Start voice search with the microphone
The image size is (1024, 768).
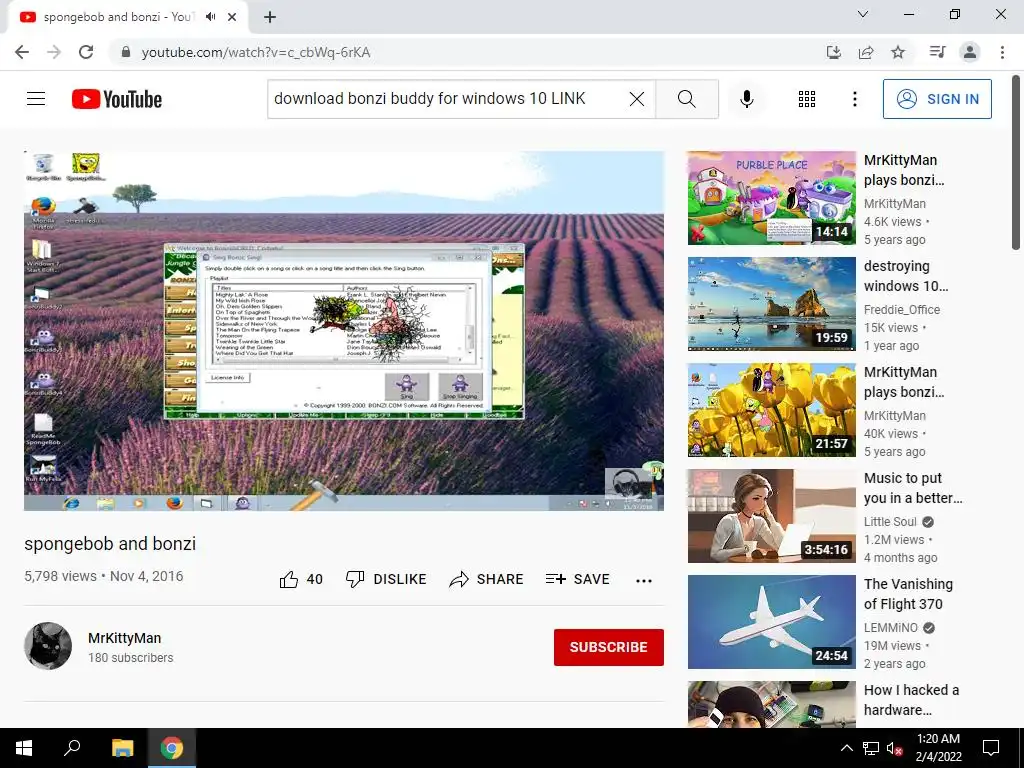[x=747, y=99]
